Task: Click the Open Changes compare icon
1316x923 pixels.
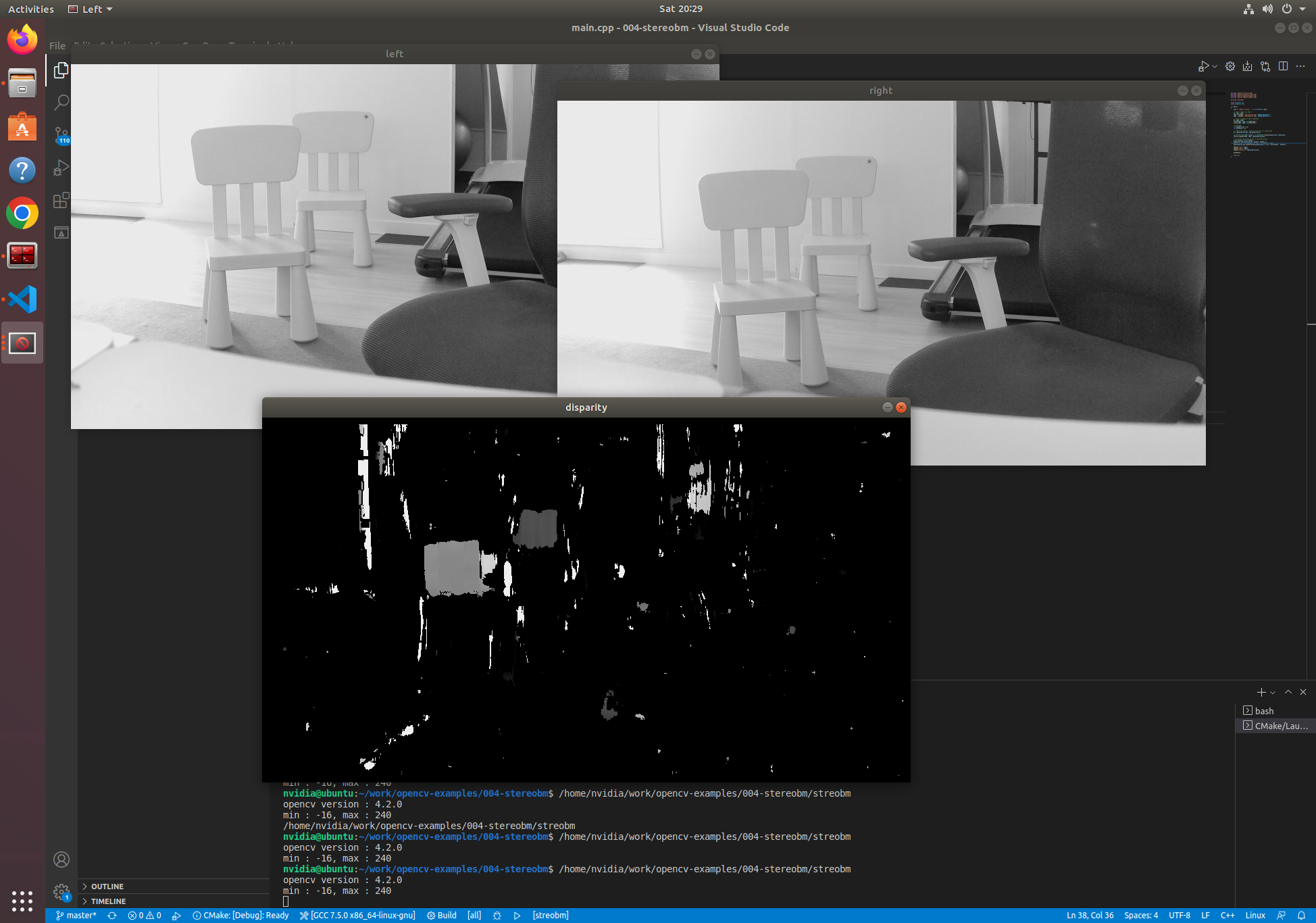Action: (x=1265, y=66)
